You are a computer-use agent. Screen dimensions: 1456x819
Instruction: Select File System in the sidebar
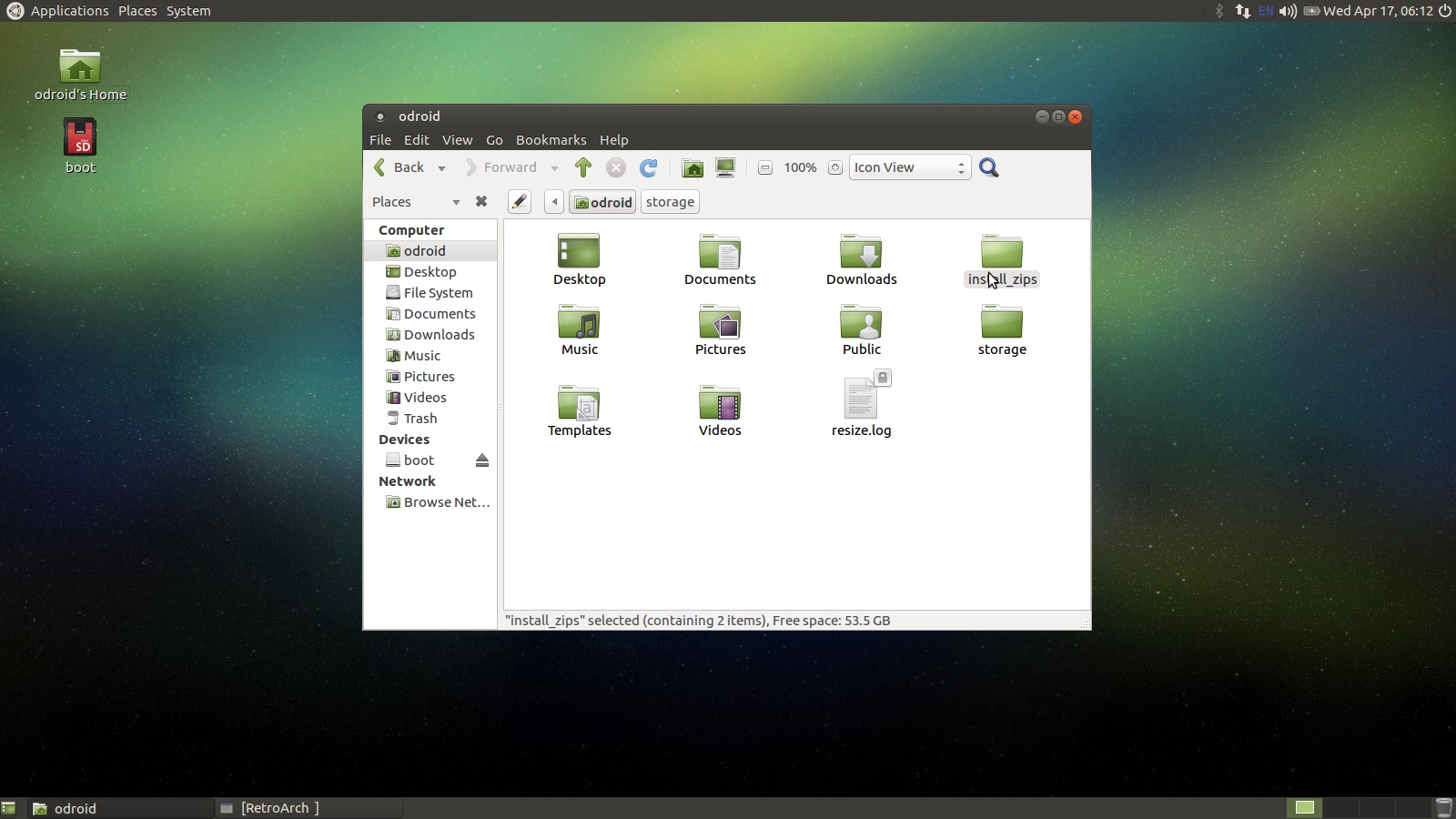(x=438, y=293)
